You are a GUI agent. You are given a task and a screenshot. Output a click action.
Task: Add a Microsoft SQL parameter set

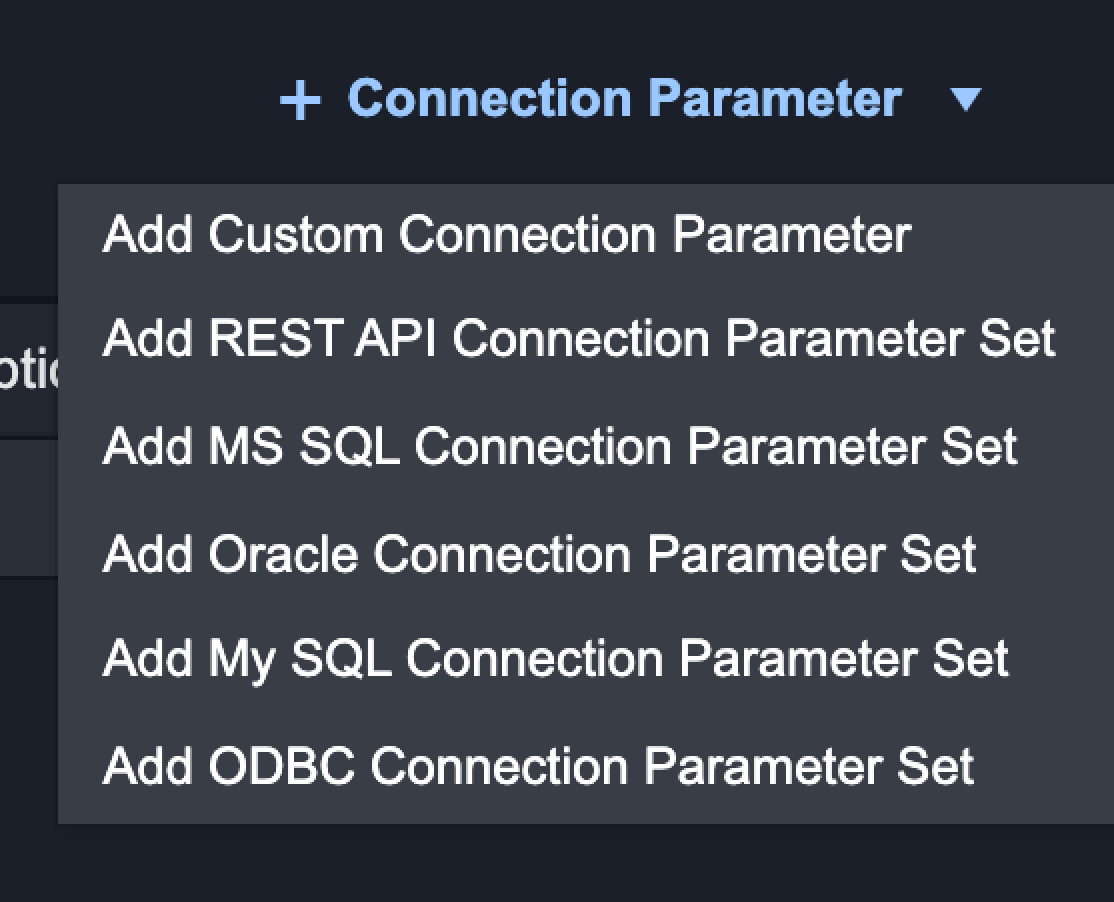click(559, 446)
